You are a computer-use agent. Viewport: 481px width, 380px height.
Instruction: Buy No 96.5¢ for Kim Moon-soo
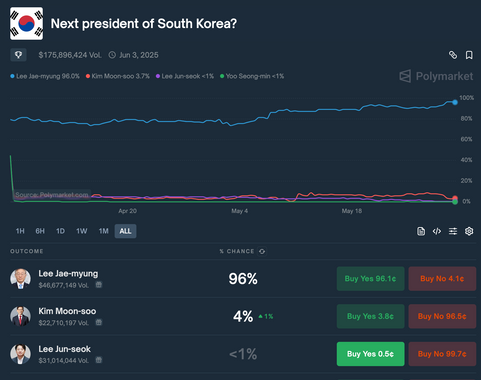click(x=442, y=316)
